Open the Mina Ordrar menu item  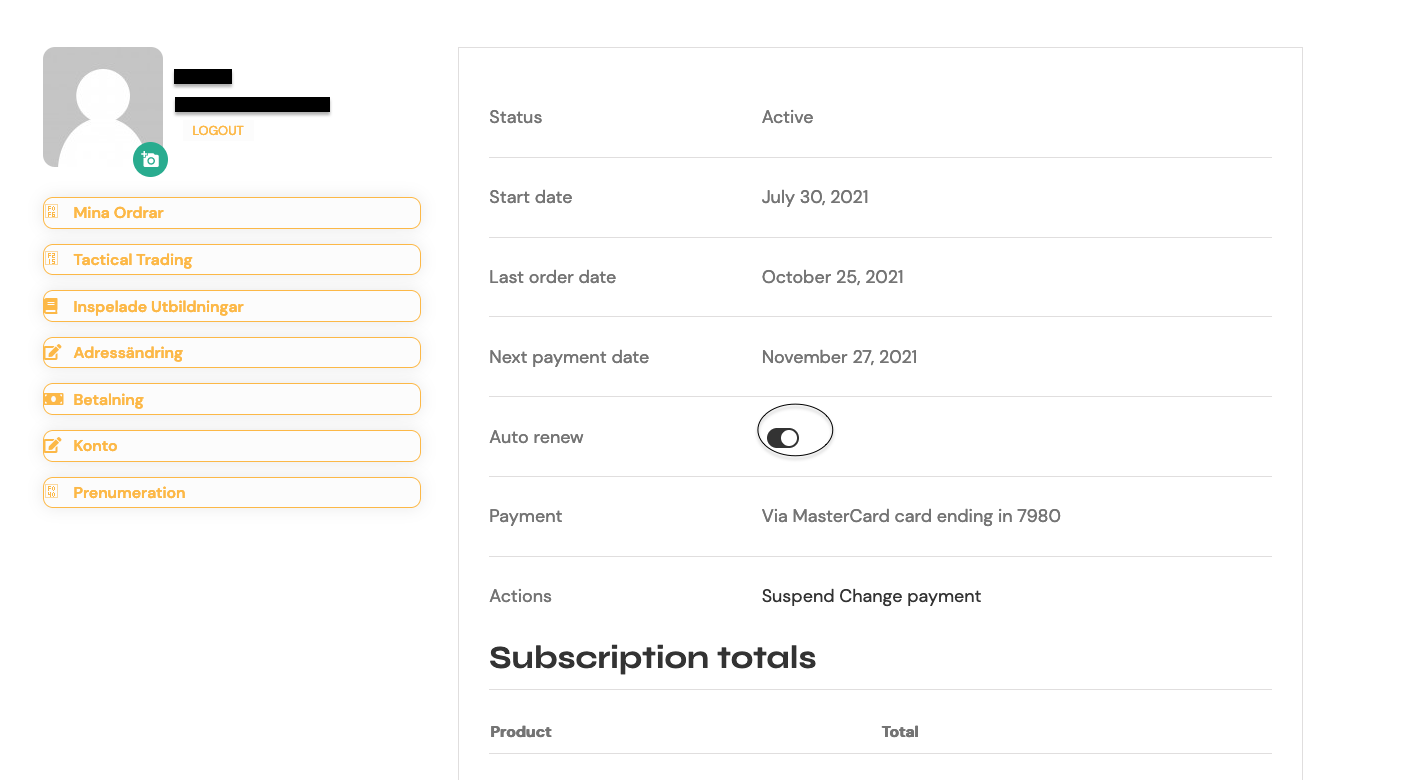(232, 213)
